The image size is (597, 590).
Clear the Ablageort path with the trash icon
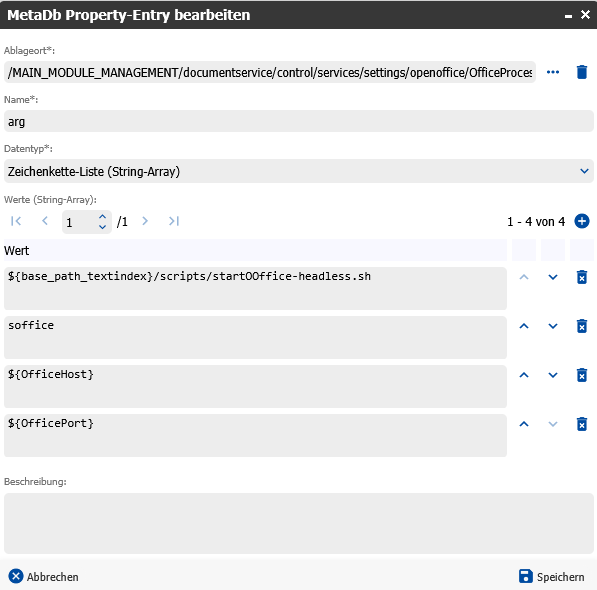(581, 72)
